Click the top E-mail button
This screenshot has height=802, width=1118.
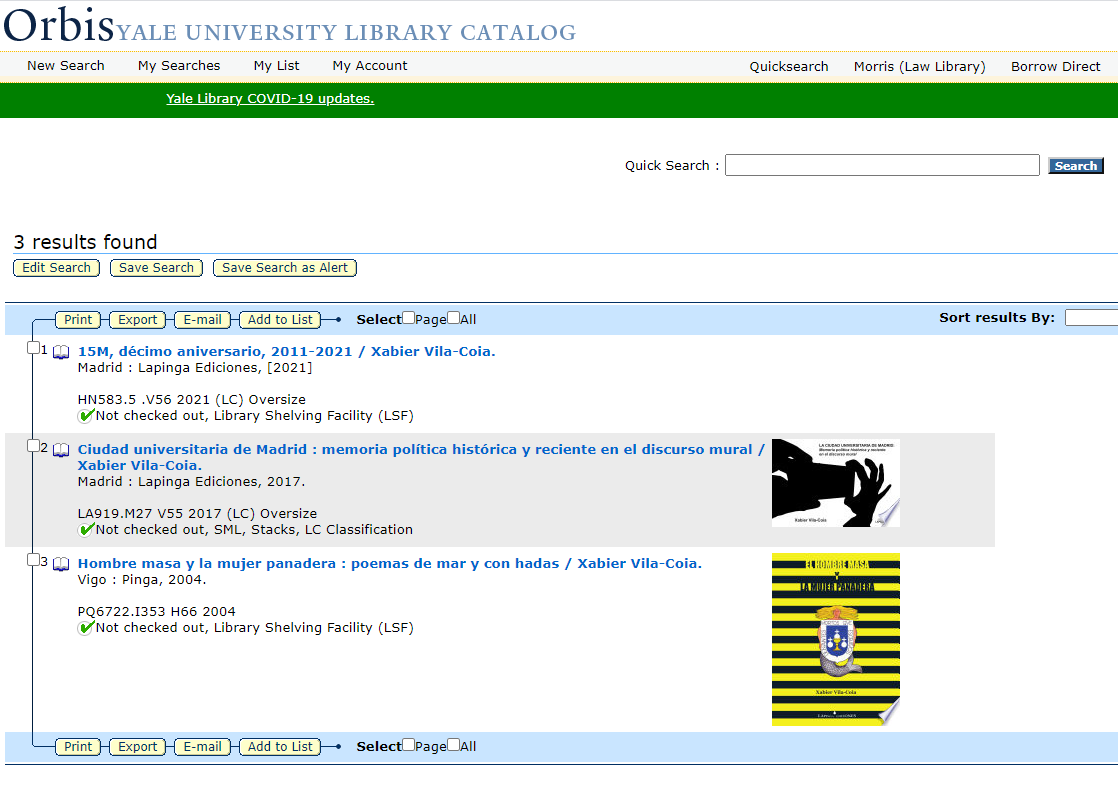point(202,320)
